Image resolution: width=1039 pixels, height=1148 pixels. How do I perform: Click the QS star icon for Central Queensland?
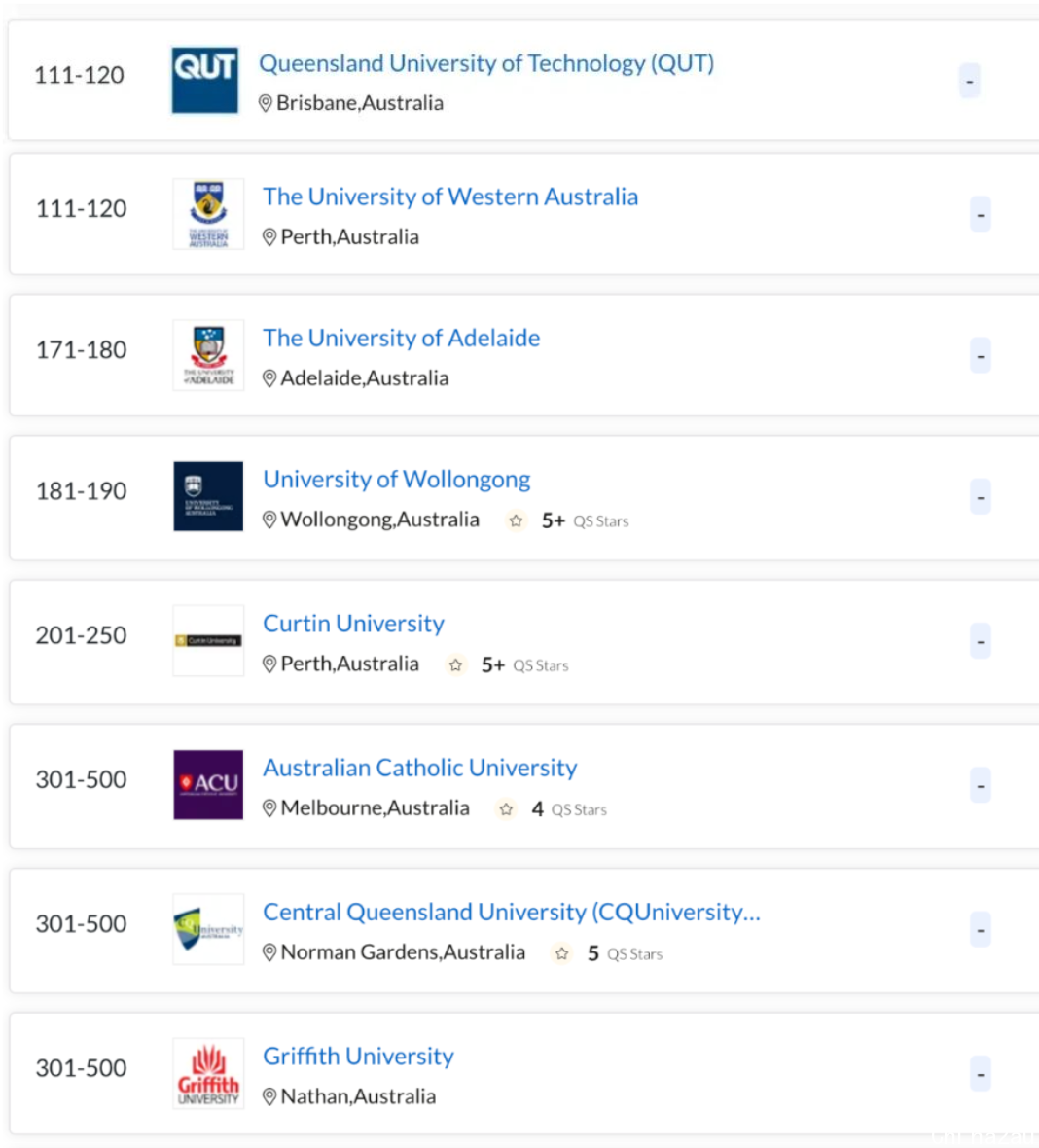click(x=561, y=953)
